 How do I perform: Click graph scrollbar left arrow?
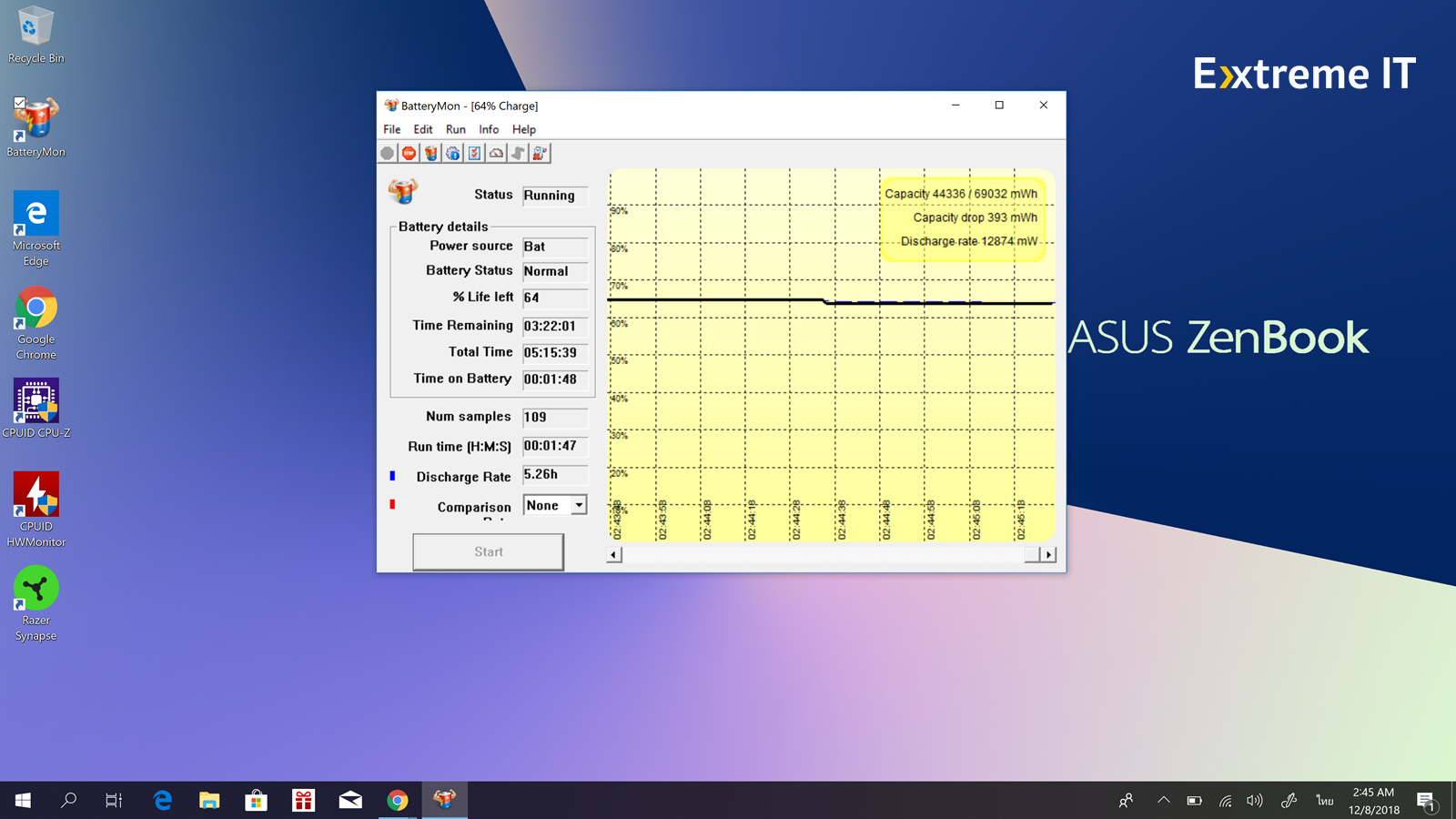click(x=614, y=554)
